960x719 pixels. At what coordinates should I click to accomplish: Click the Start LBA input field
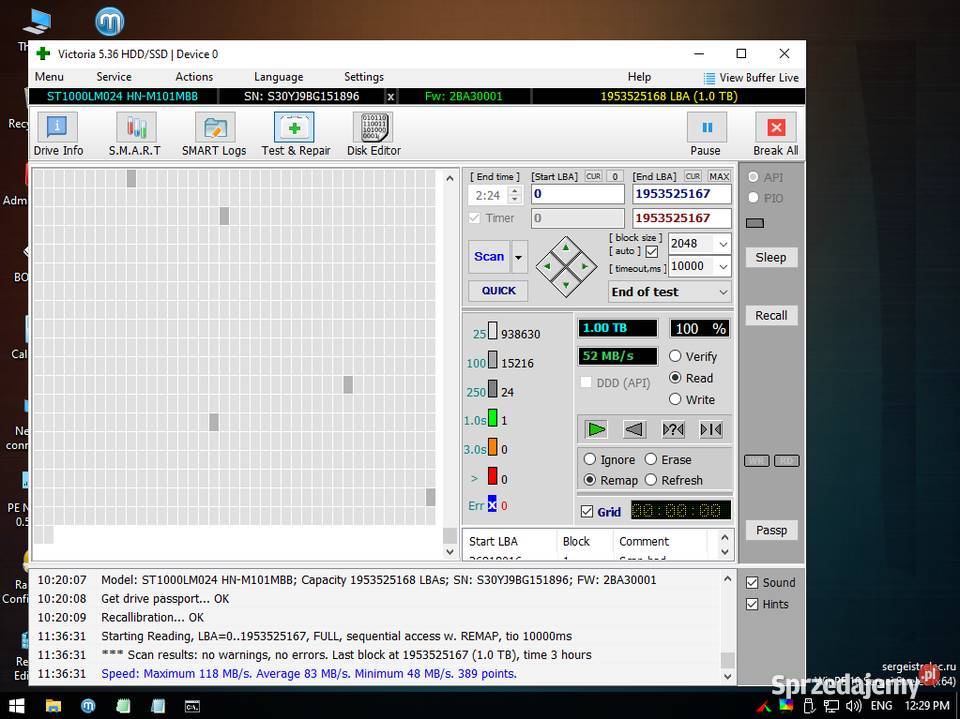click(577, 194)
